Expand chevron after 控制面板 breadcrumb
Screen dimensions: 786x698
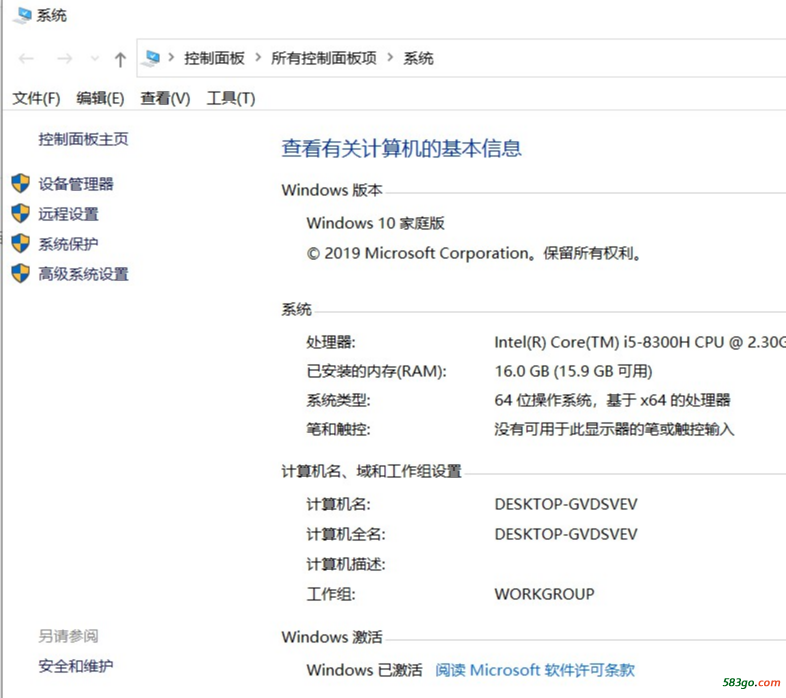click(258, 58)
